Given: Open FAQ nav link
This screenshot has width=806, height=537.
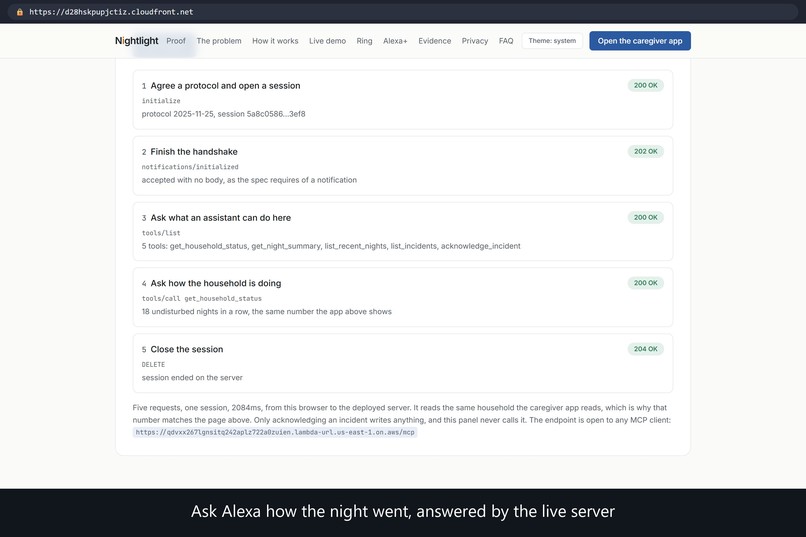Looking at the screenshot, I should 506,41.
